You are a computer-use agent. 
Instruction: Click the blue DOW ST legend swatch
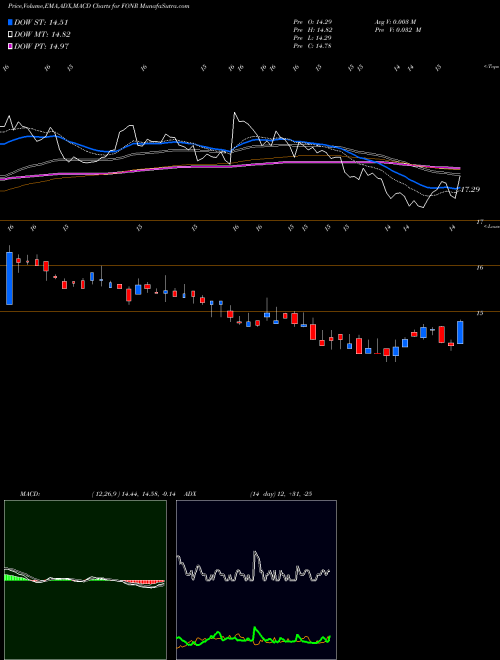[10, 23]
